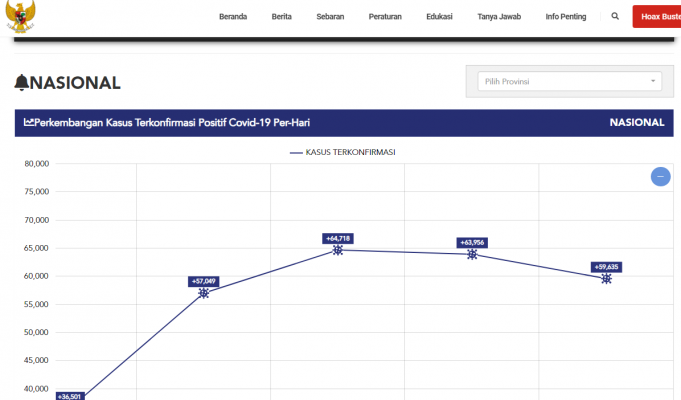
Task: Click the virus marker at +57,049
Action: (204, 293)
